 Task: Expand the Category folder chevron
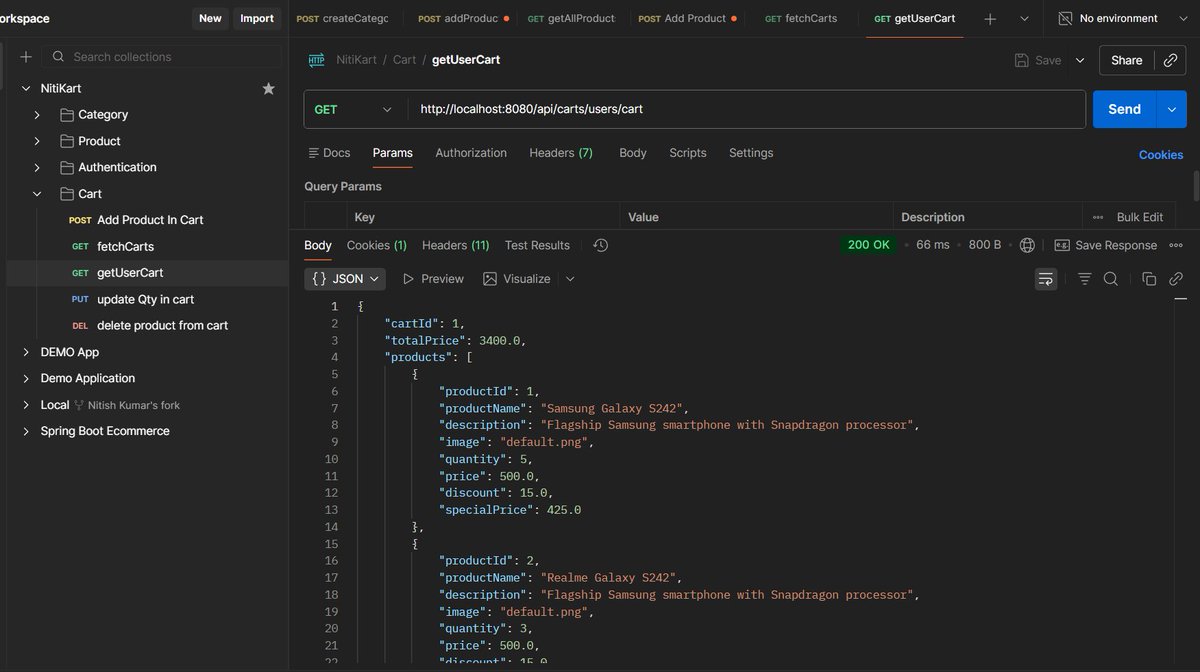coord(37,114)
